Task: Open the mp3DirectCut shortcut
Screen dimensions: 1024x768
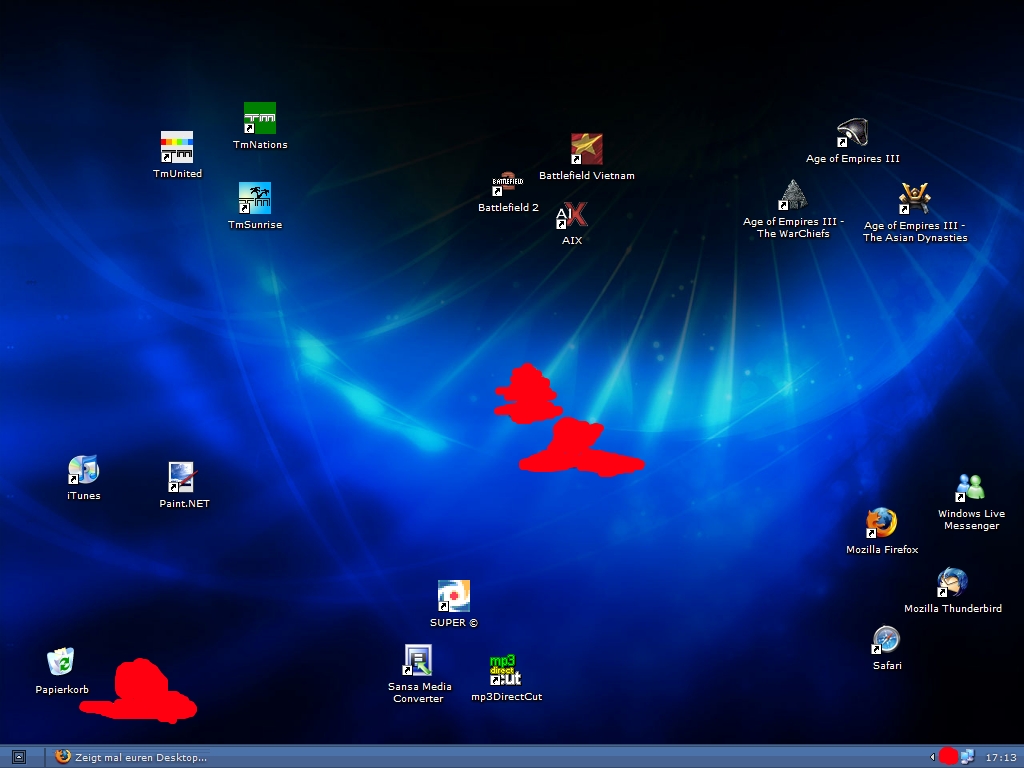Action: click(505, 670)
